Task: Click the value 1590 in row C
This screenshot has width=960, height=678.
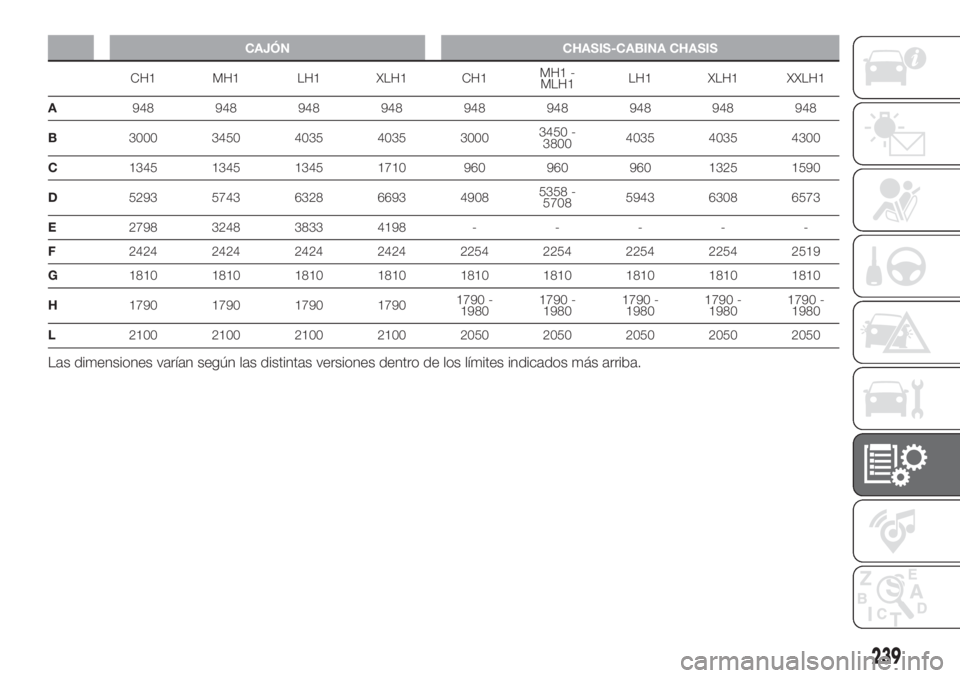Action: click(x=805, y=168)
